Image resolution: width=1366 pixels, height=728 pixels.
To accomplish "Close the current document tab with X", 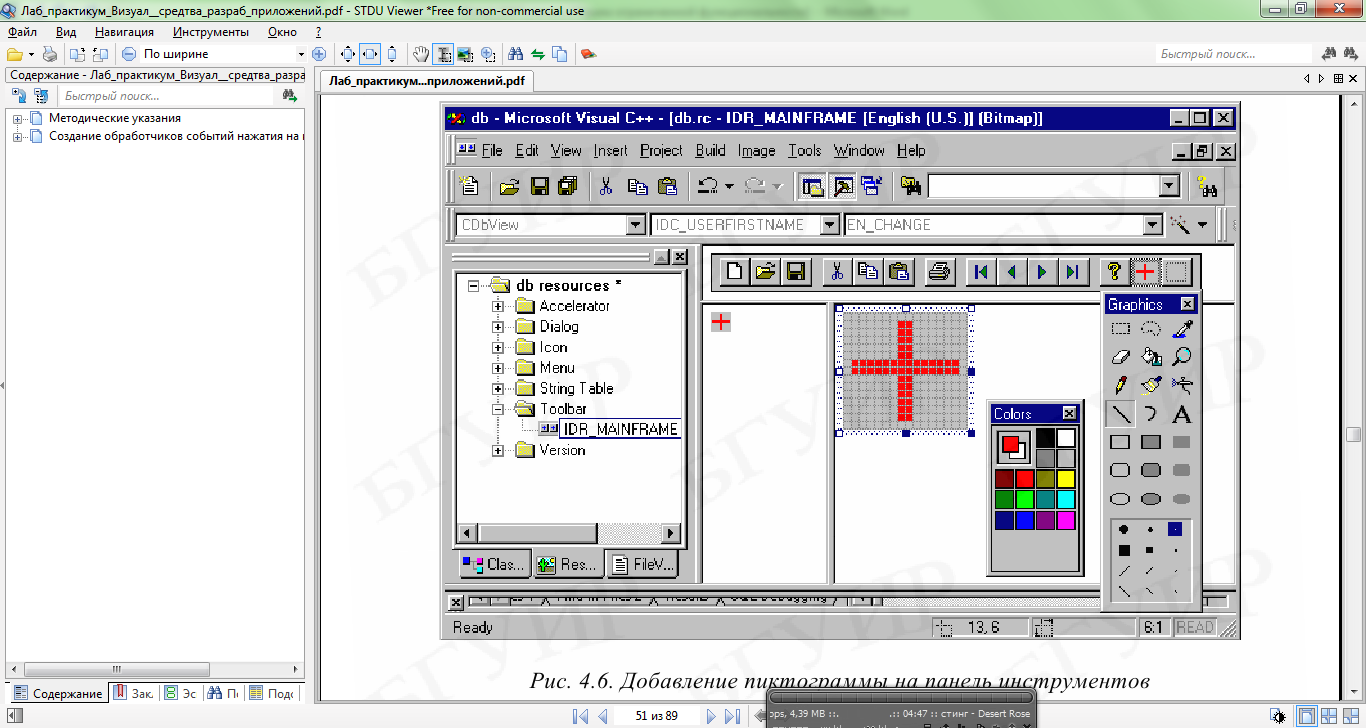I will point(1353,78).
